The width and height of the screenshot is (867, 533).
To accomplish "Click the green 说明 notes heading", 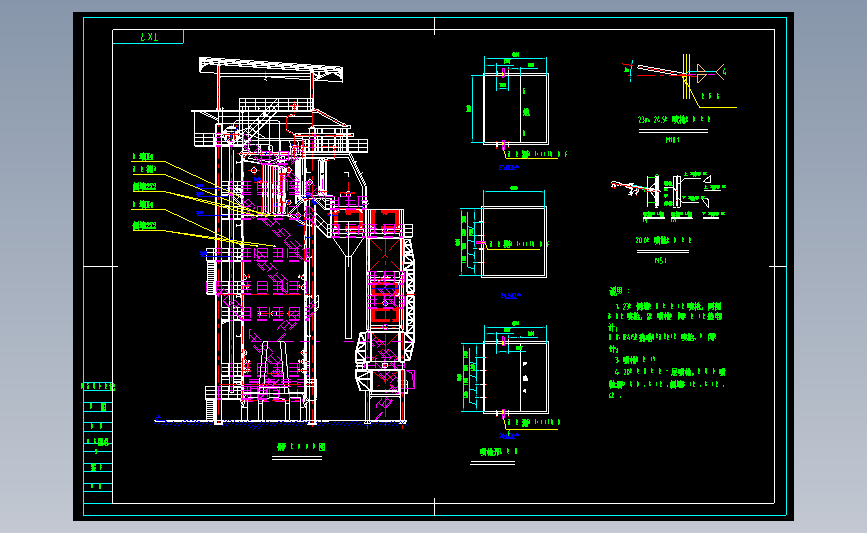I will [x=619, y=291].
